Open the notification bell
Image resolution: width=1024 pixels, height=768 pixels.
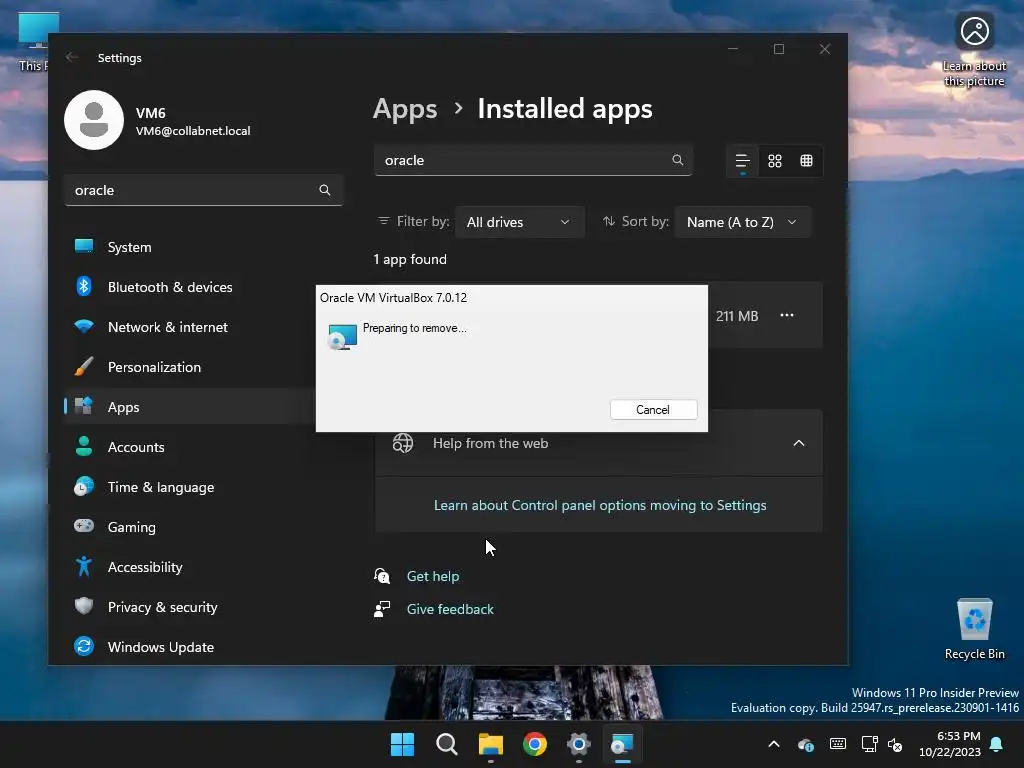tap(997, 744)
